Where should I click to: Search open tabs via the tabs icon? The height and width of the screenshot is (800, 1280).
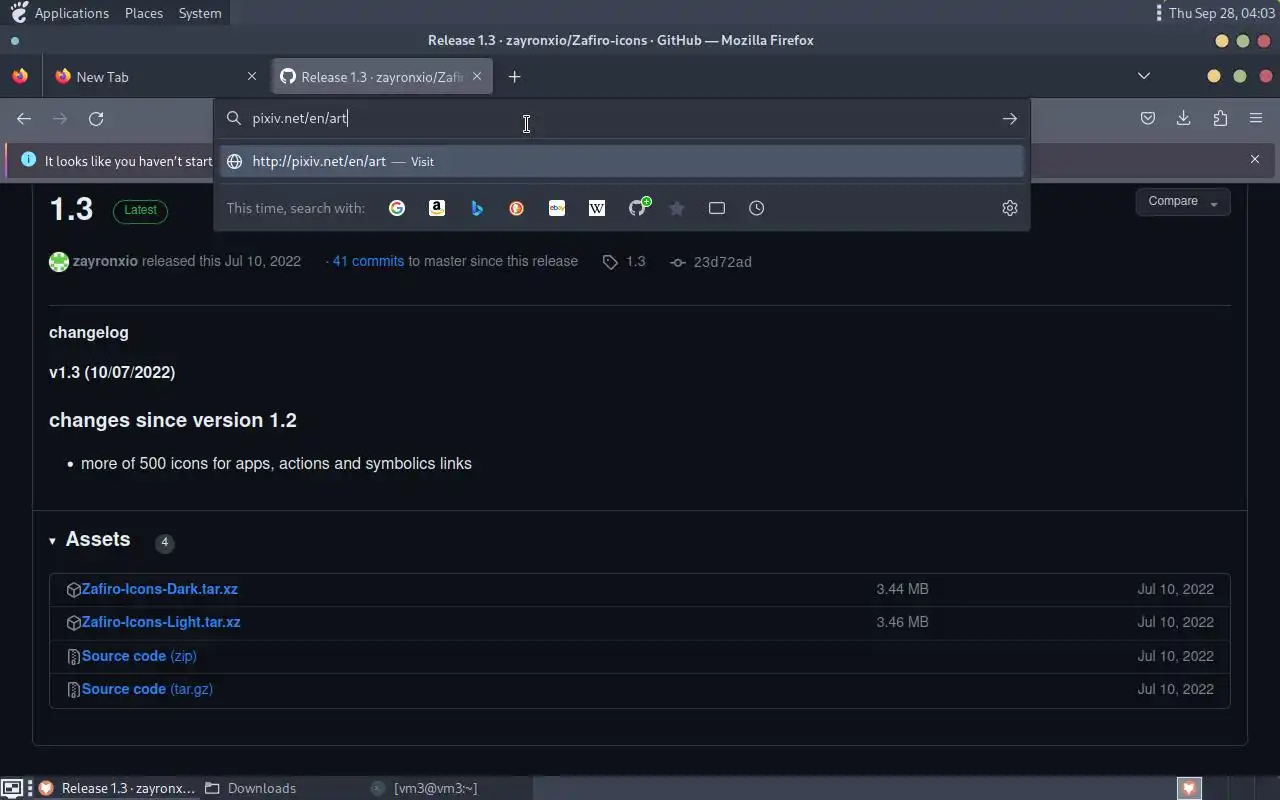click(x=717, y=208)
